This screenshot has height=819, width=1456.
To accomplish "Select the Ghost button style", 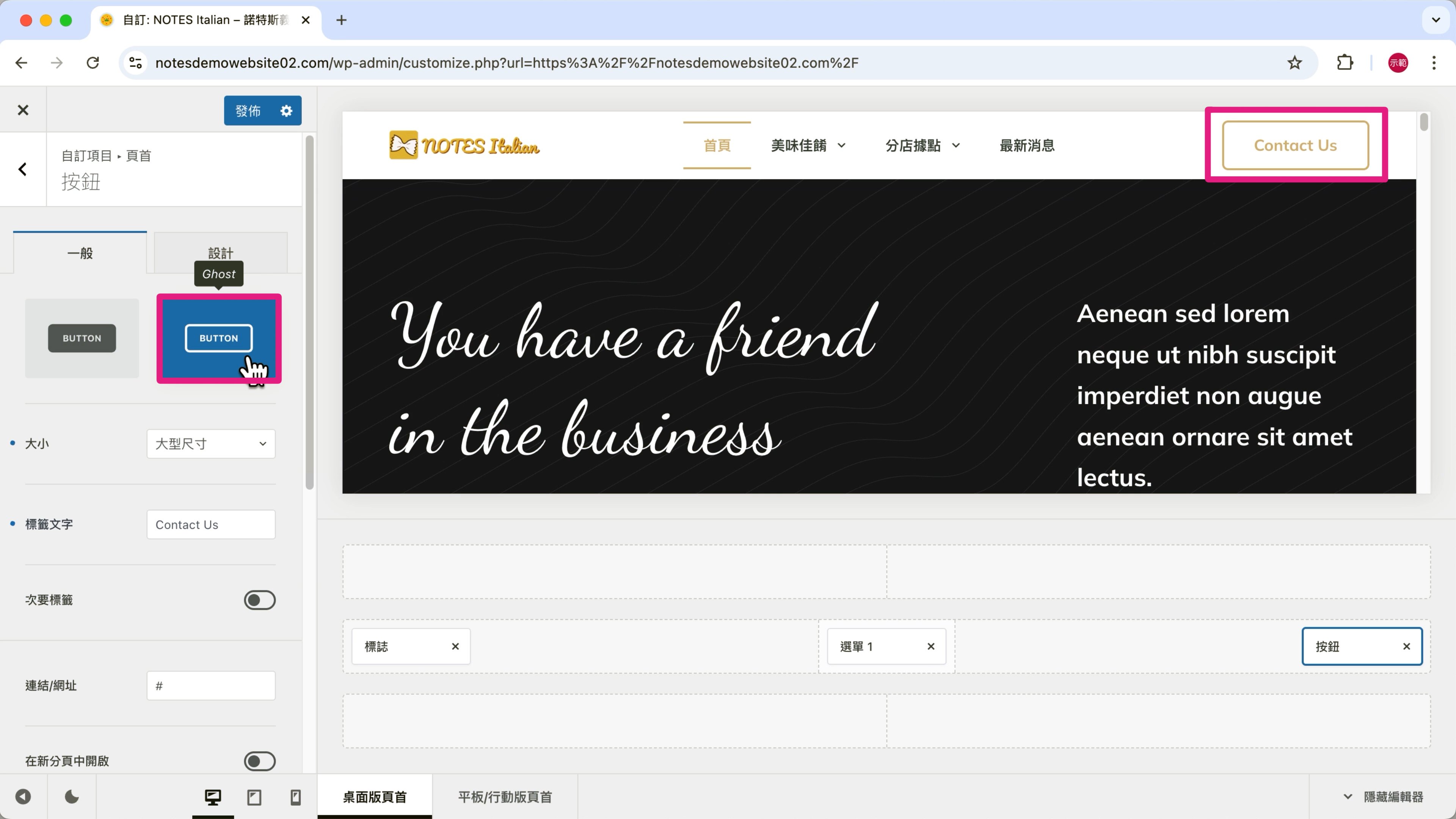I will coord(219,338).
